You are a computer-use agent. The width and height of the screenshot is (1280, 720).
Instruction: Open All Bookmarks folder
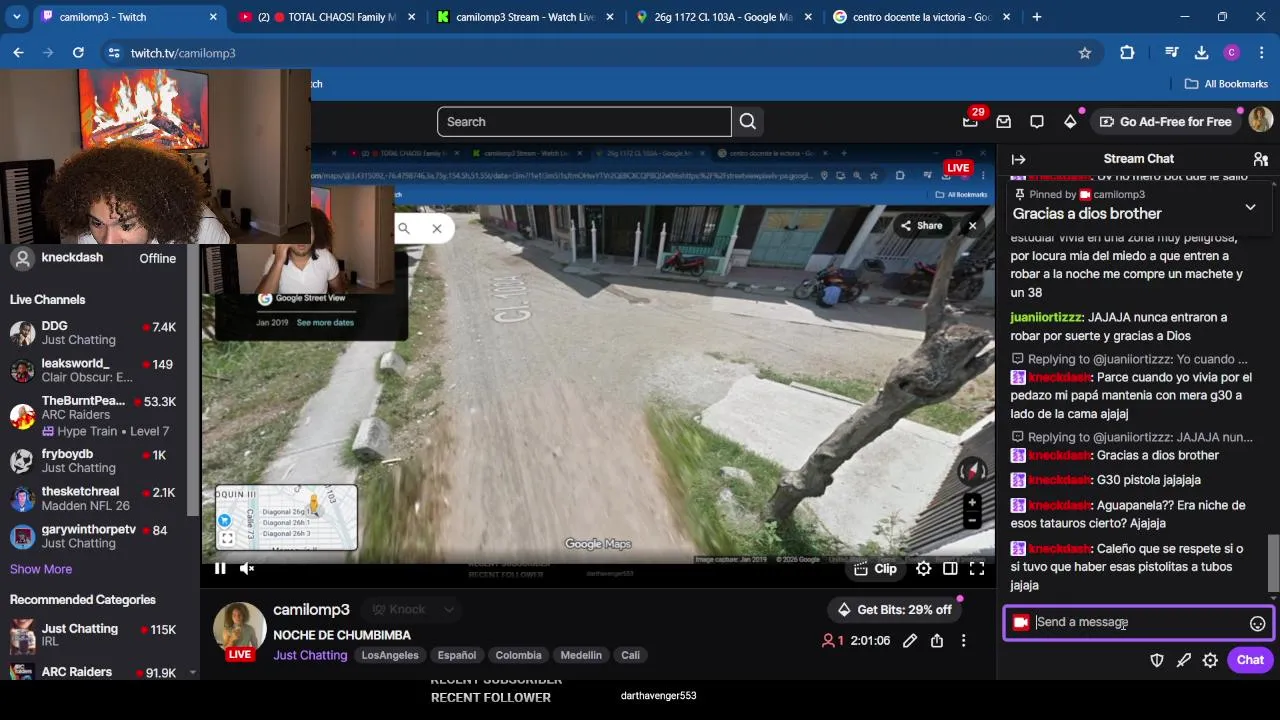coord(1226,84)
